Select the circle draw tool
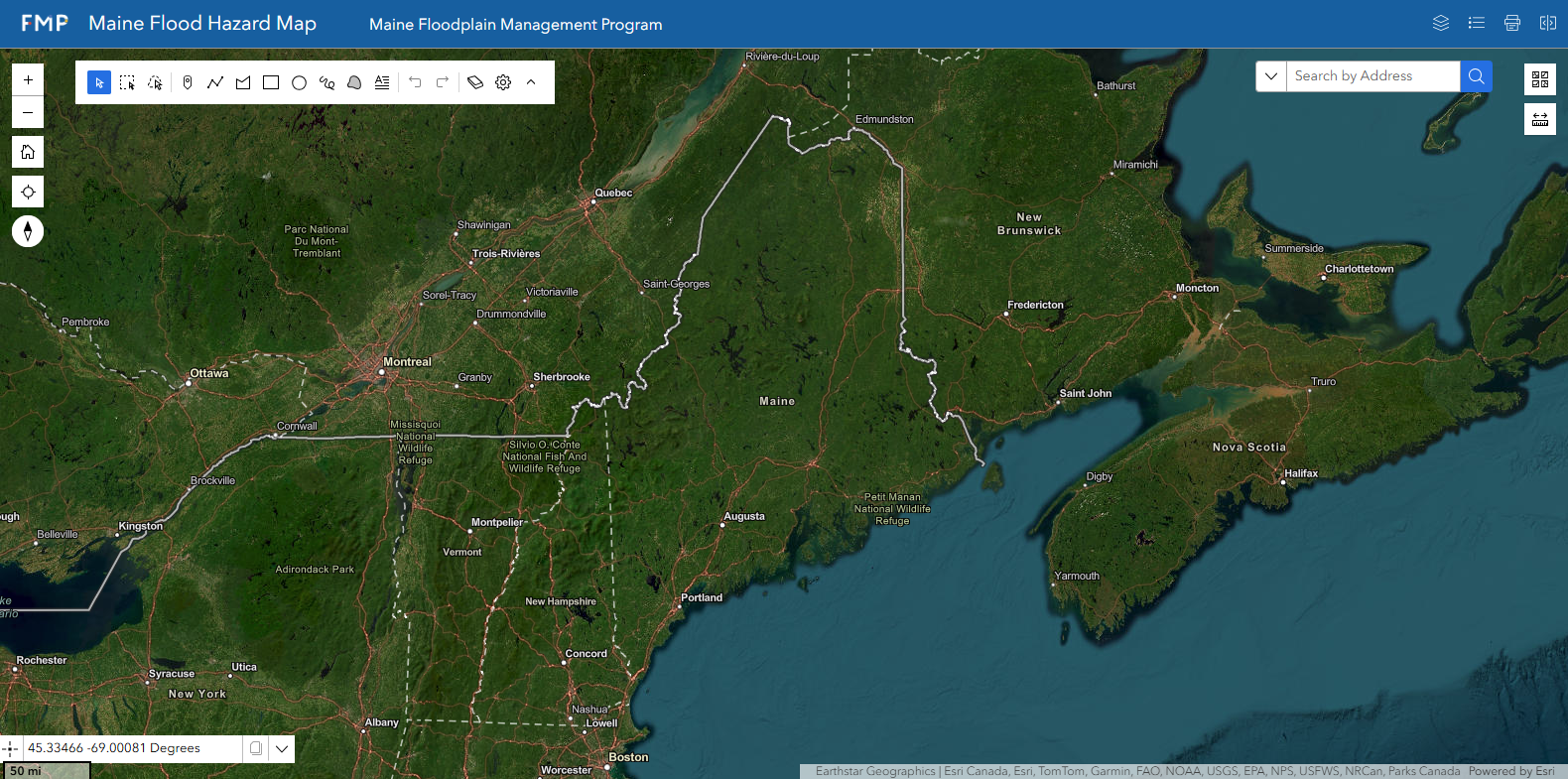Viewport: 1568px width, 779px height. coord(299,82)
